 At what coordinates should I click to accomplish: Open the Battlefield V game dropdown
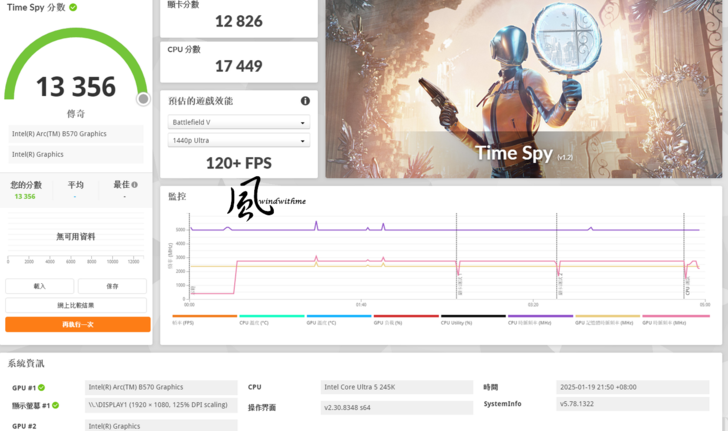coord(239,122)
